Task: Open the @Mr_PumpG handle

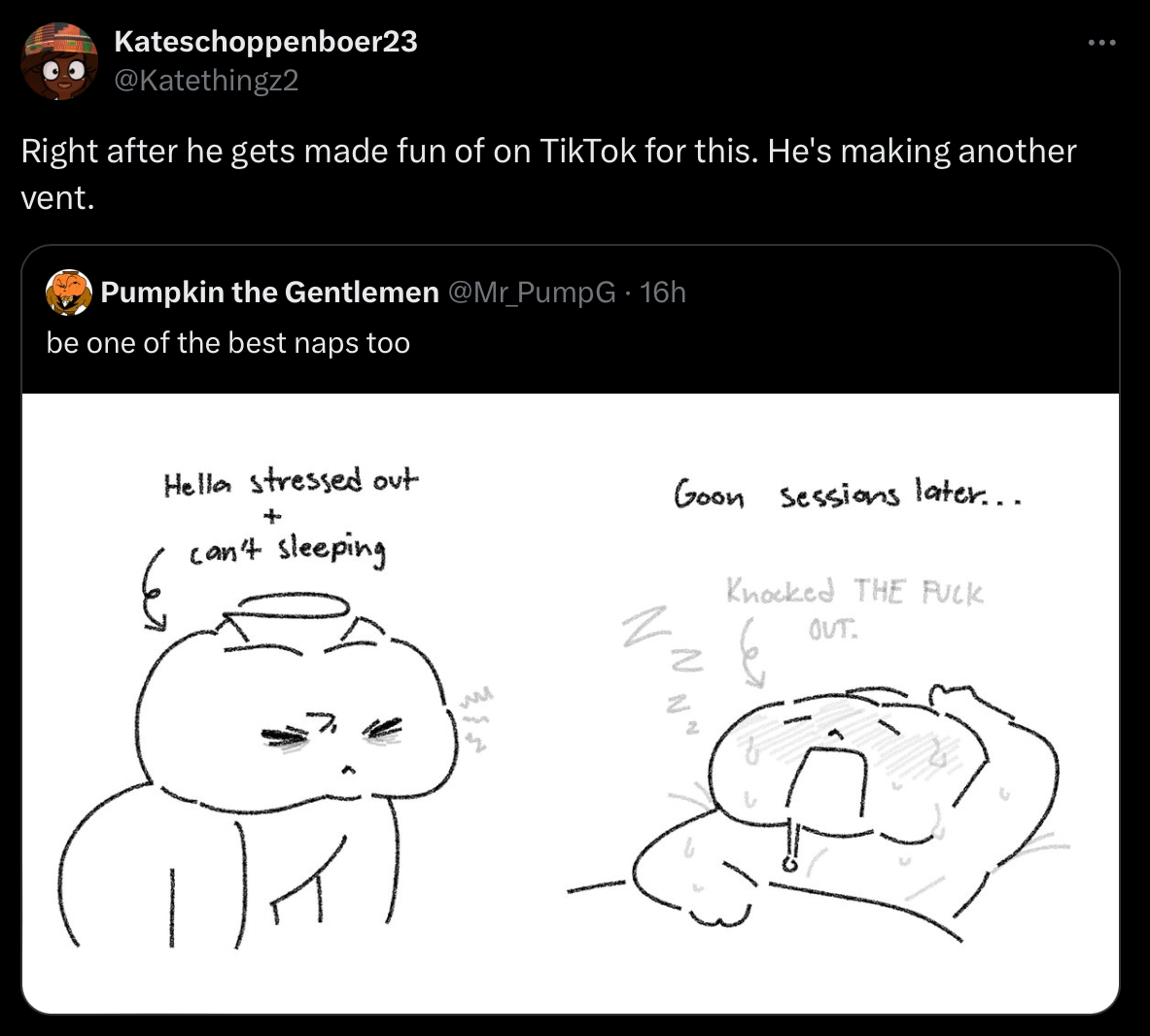Action: tap(531, 293)
